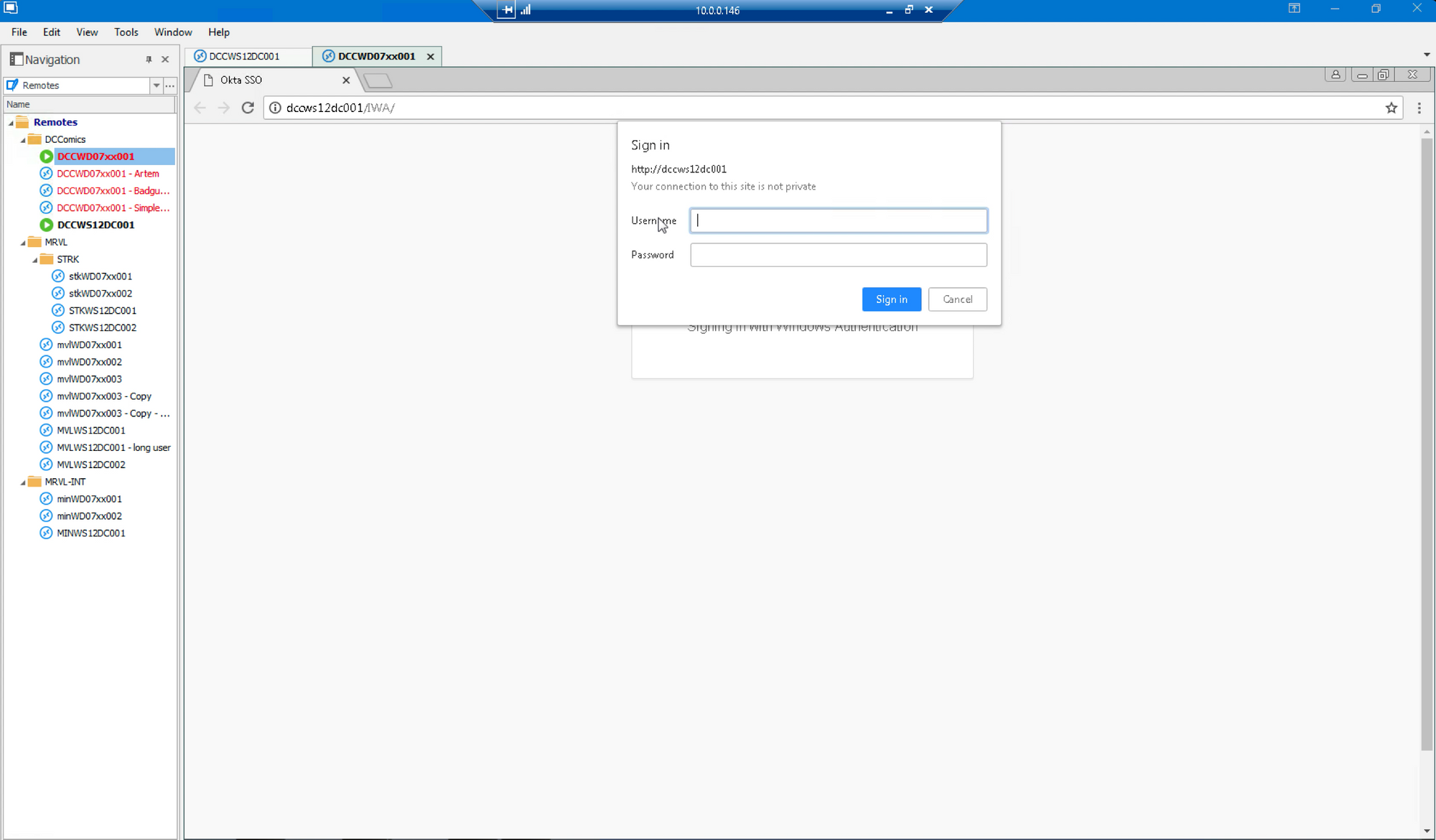
Task: Collapse the DCComics folder
Action: coord(23,140)
